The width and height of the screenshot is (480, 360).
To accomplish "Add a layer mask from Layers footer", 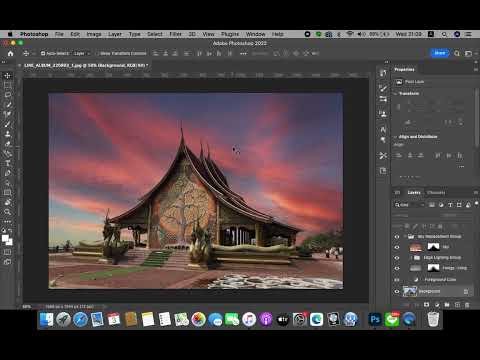I will (x=426, y=305).
